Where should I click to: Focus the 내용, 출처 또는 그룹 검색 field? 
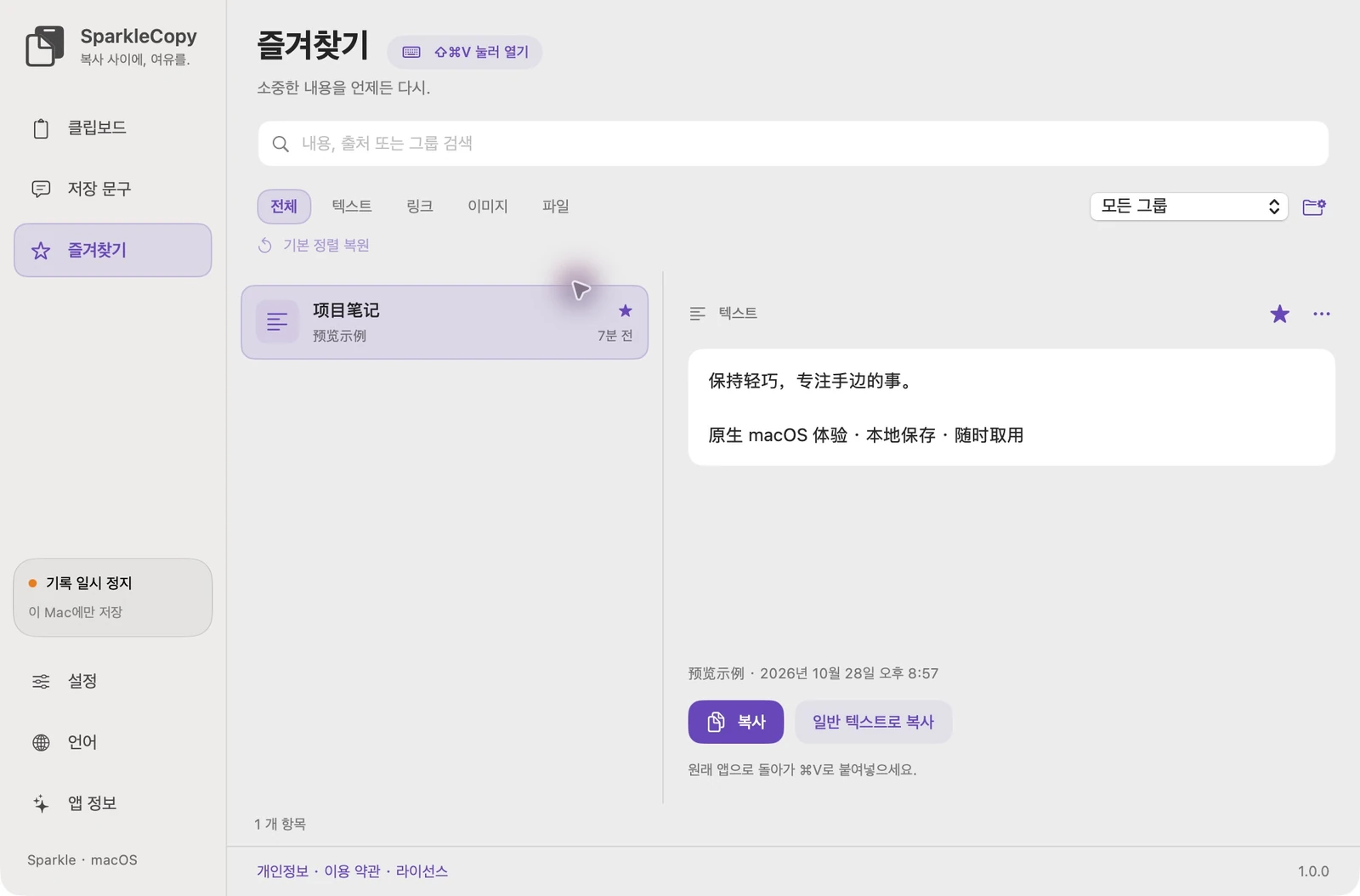point(793,144)
